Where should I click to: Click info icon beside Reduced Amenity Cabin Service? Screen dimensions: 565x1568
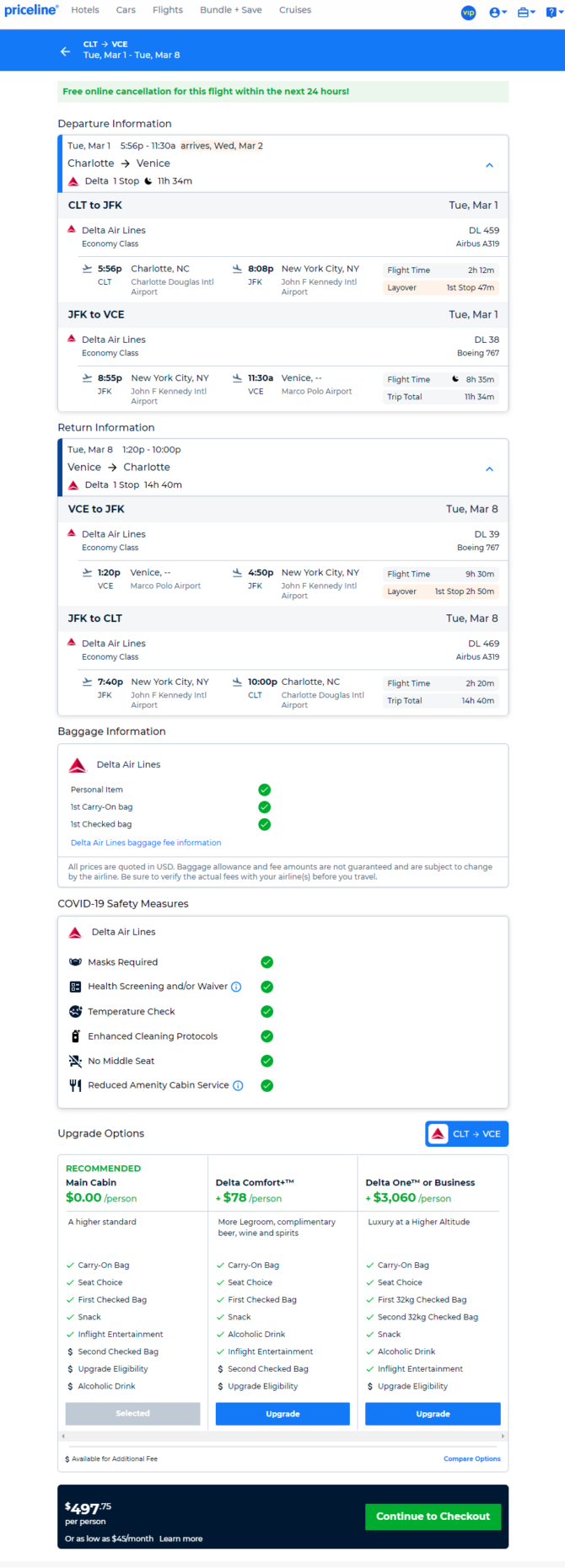point(238,1085)
